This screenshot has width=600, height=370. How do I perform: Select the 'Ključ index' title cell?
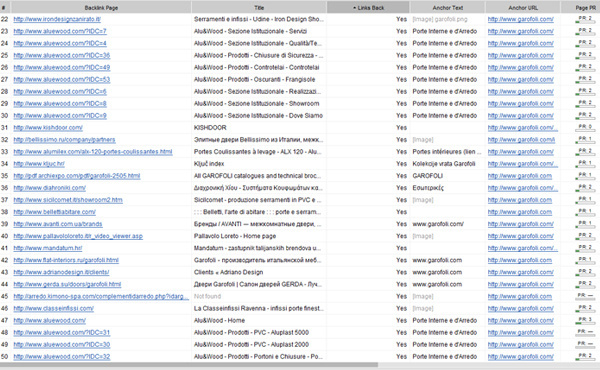[x=209, y=164]
